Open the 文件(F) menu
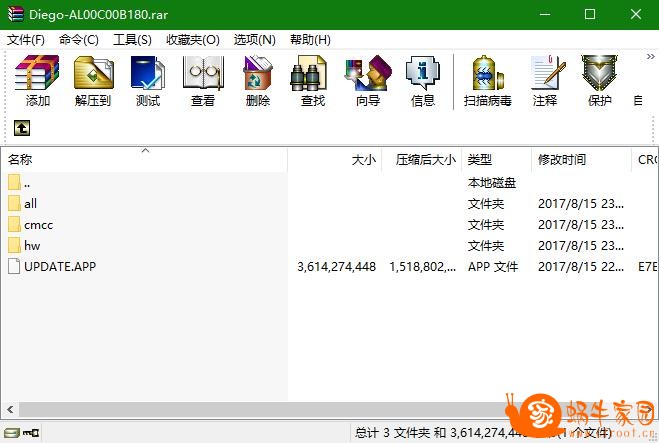 26,40
